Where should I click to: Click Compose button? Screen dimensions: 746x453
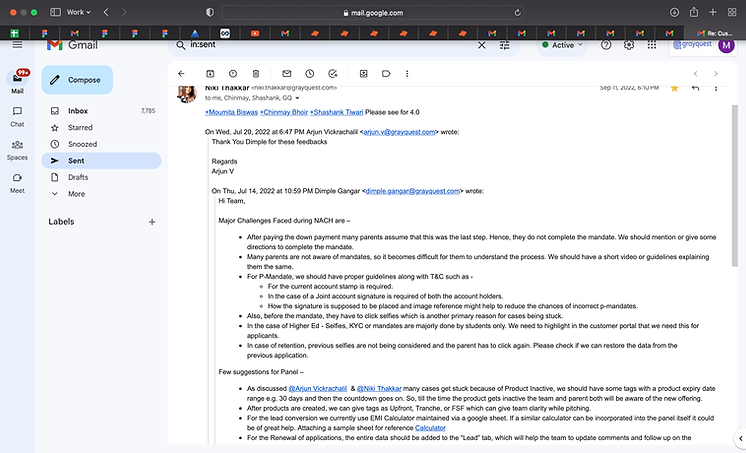pyautogui.click(x=77, y=80)
